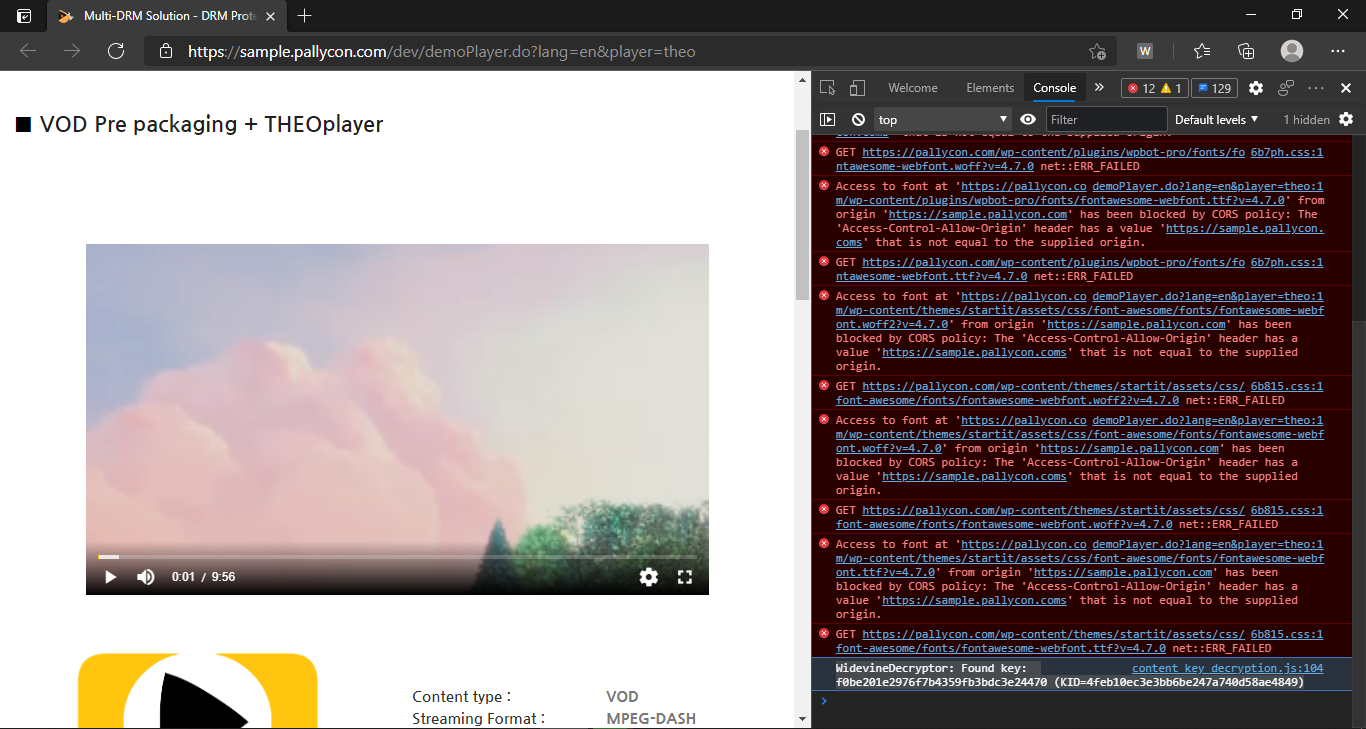Open the browser profile menu
This screenshot has height=729, width=1366.
pos(1292,51)
